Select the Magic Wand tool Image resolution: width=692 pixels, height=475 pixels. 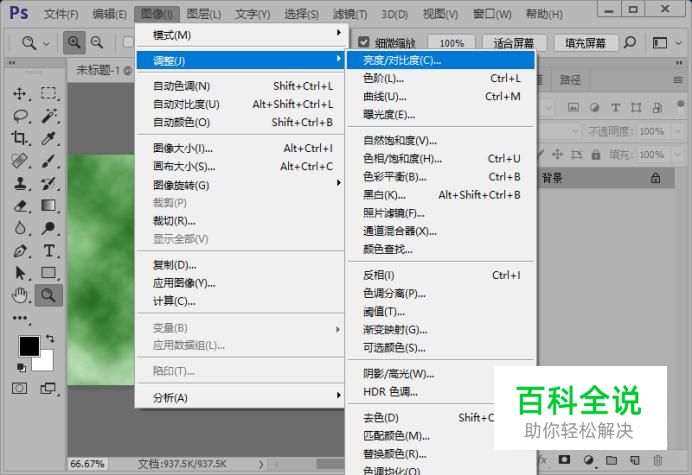click(49, 116)
